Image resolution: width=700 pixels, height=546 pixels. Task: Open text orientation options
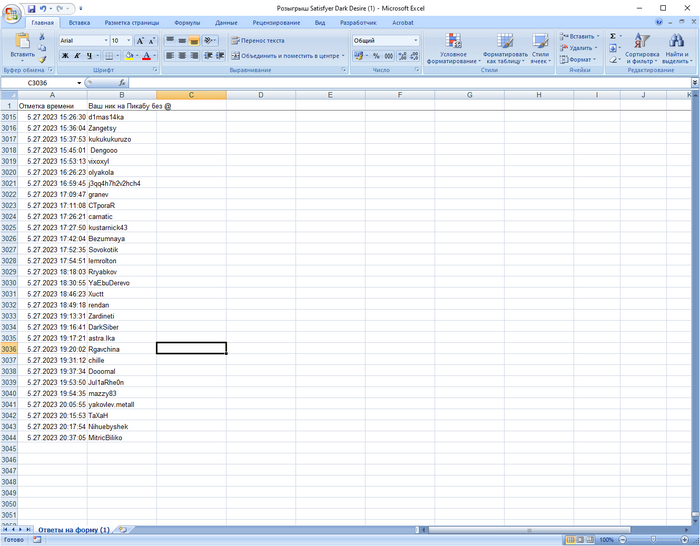pos(209,40)
